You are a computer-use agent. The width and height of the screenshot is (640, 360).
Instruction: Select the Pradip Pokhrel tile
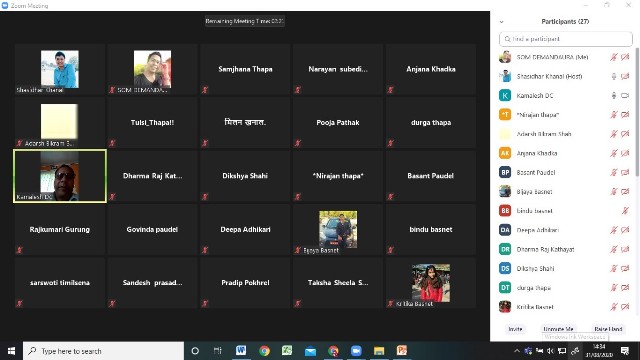pos(245,283)
